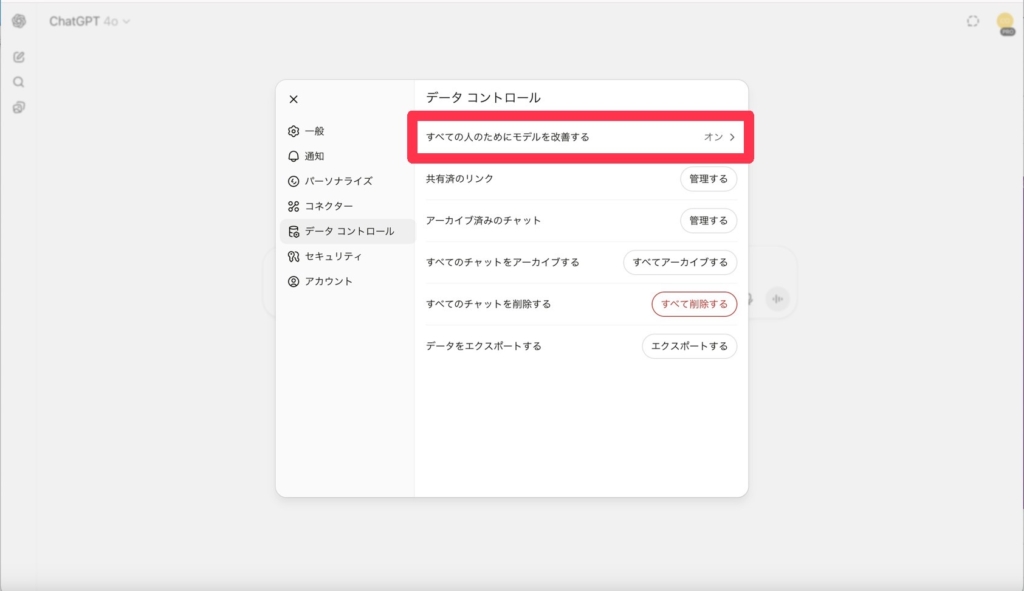Open 通知 settings tab
This screenshot has height=591, width=1024.
click(347, 156)
